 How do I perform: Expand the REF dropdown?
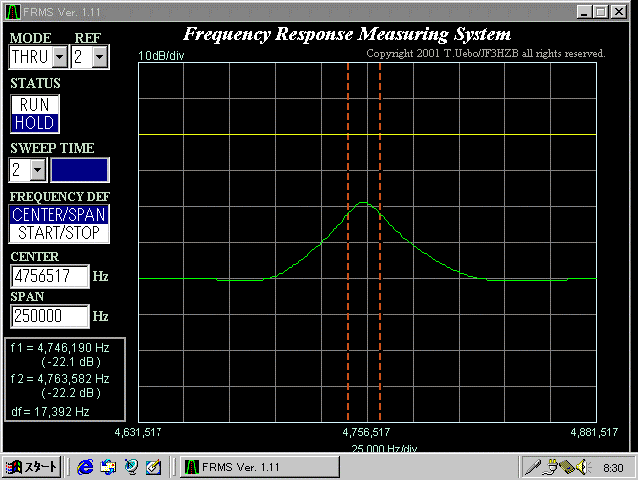(99, 58)
